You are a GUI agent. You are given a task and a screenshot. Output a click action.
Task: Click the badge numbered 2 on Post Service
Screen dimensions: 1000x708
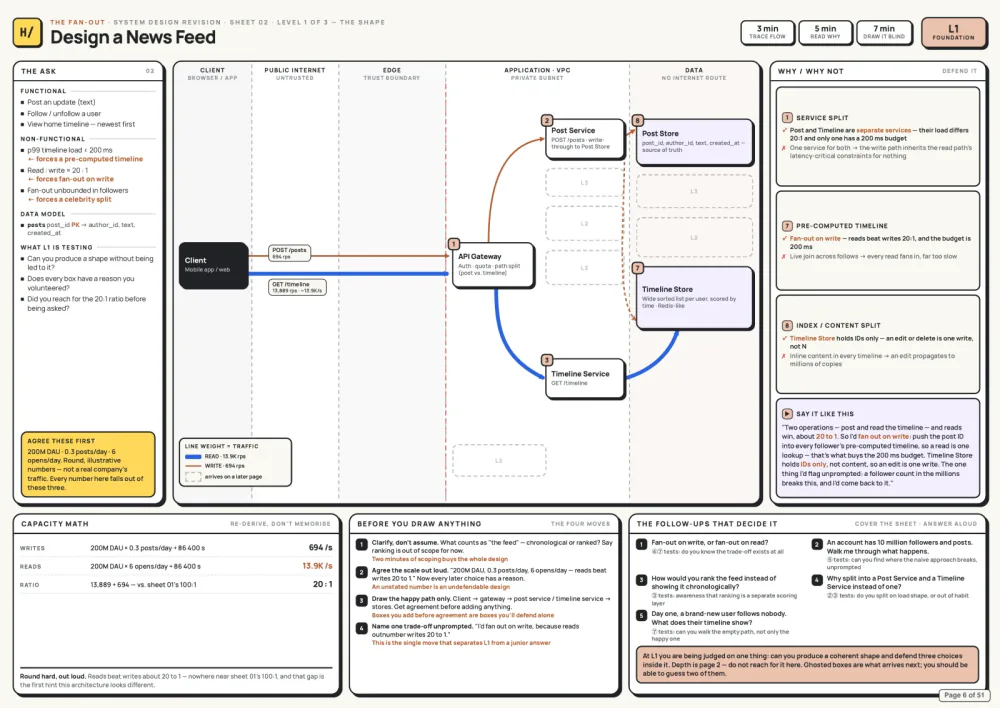[547, 120]
